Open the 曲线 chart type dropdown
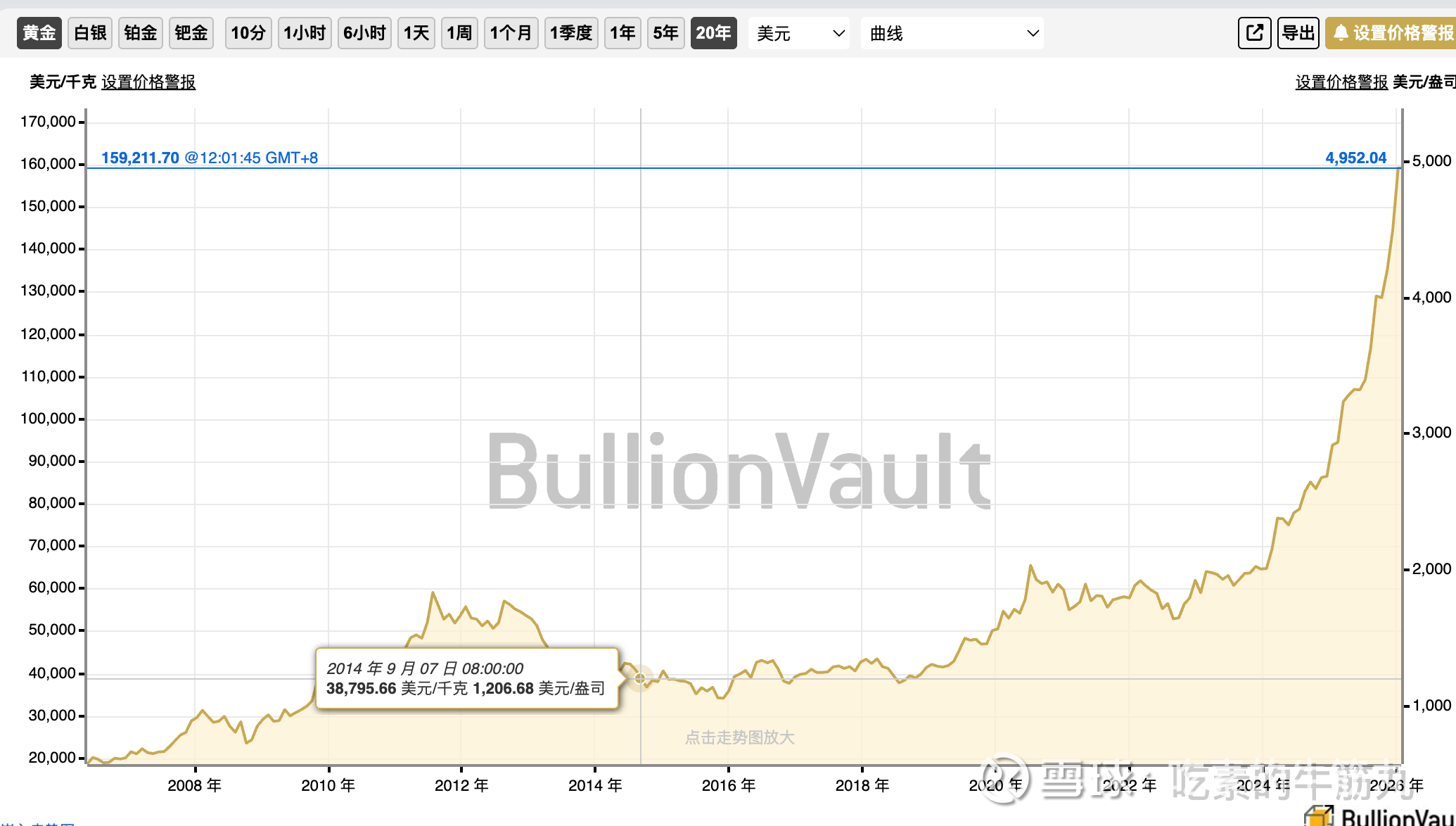Image resolution: width=1456 pixels, height=826 pixels. [952, 33]
